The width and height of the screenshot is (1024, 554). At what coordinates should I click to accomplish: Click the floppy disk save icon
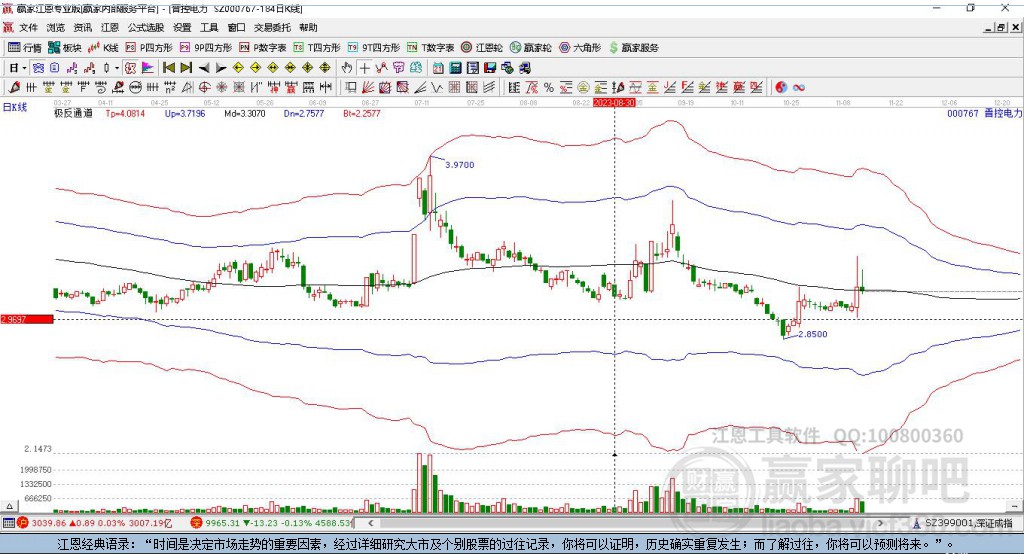[490, 68]
